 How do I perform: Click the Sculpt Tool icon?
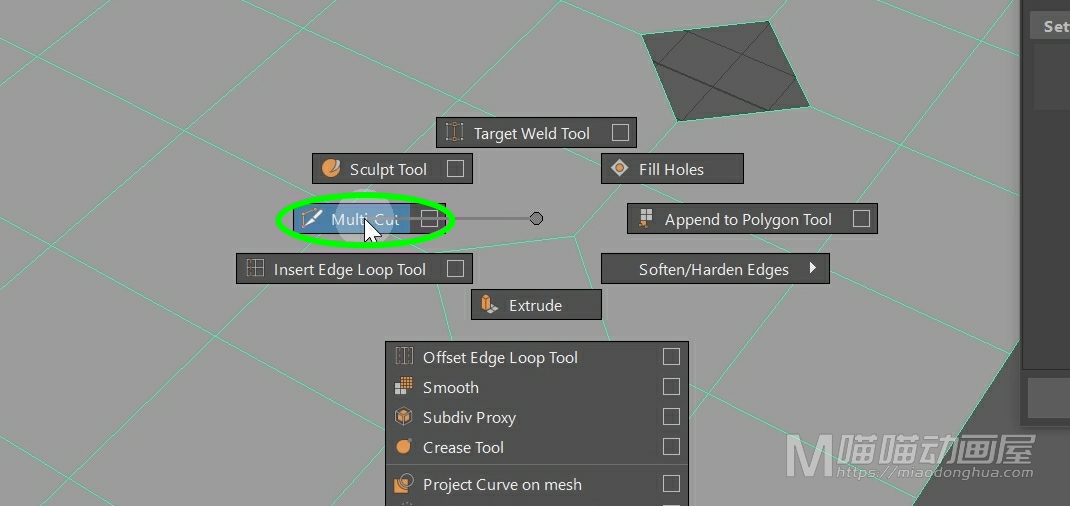click(x=331, y=169)
